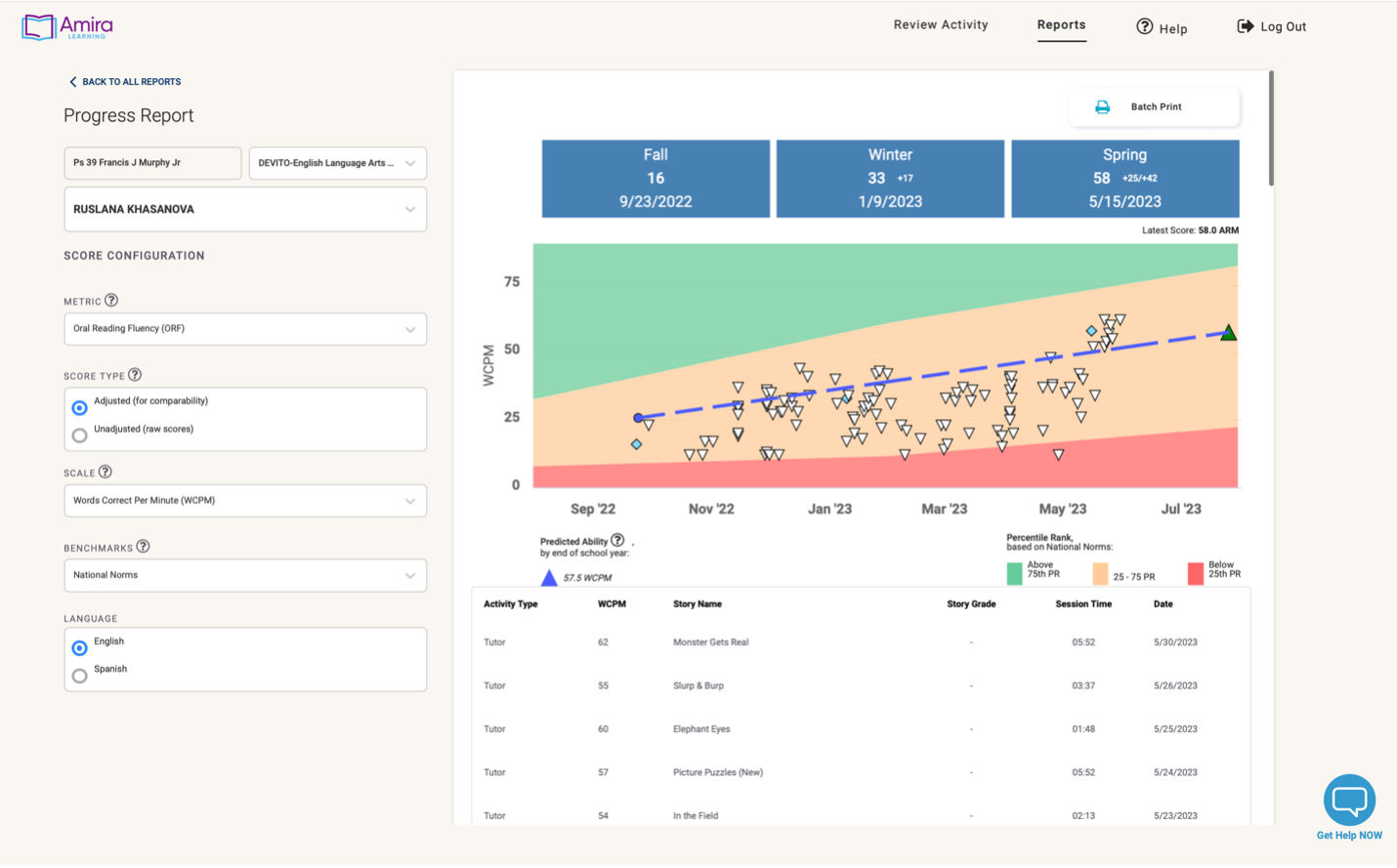Click the Story Grade column header
This screenshot has height=868, width=1397.
(x=971, y=604)
